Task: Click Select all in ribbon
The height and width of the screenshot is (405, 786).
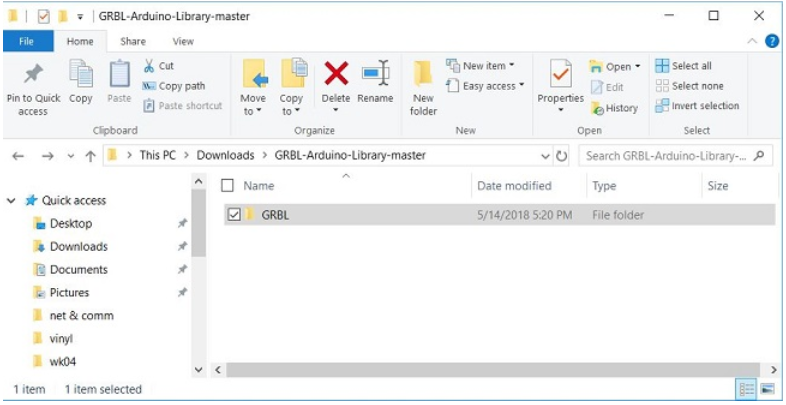Action: click(683, 66)
